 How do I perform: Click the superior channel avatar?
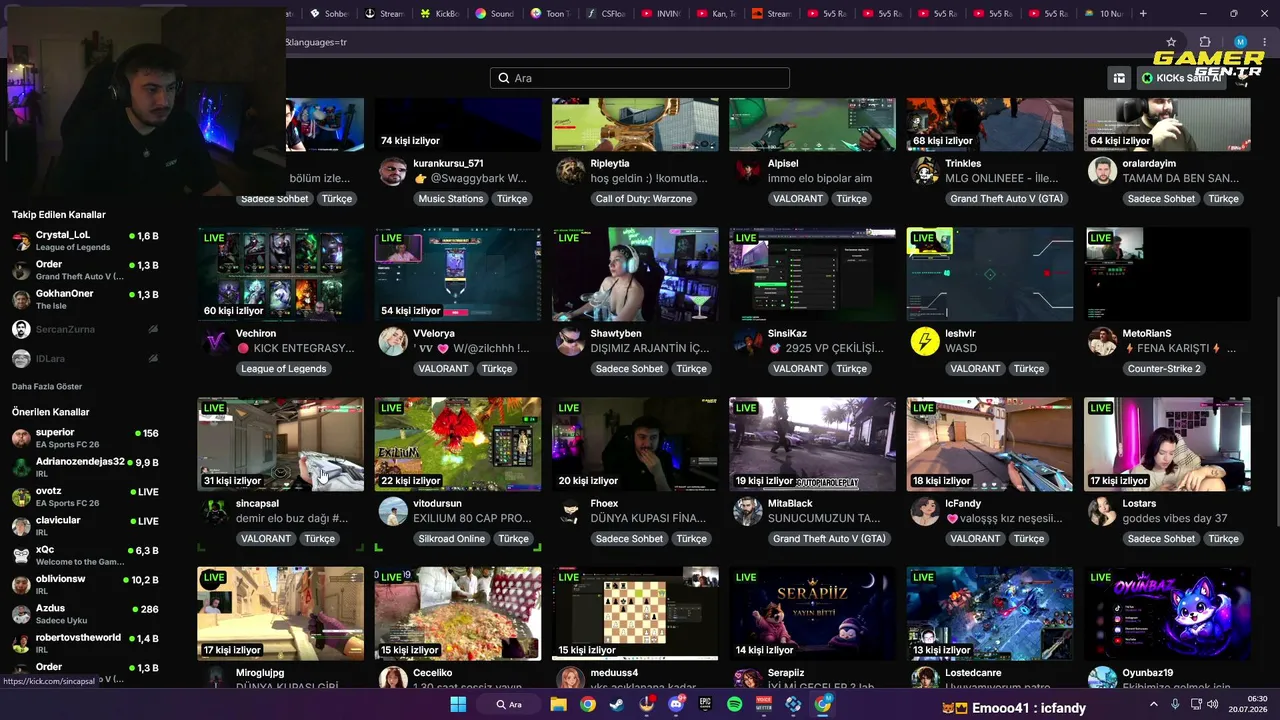click(21, 438)
